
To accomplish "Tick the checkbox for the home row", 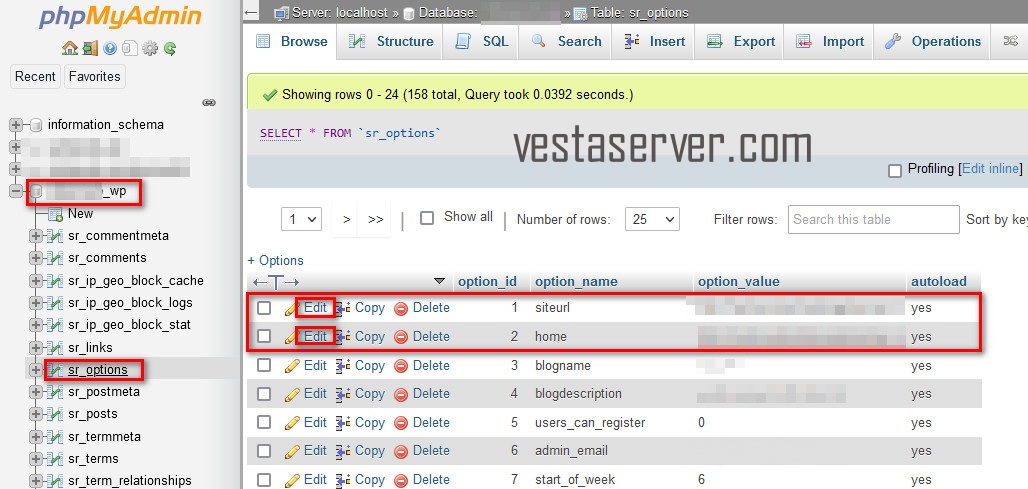I will point(264,336).
